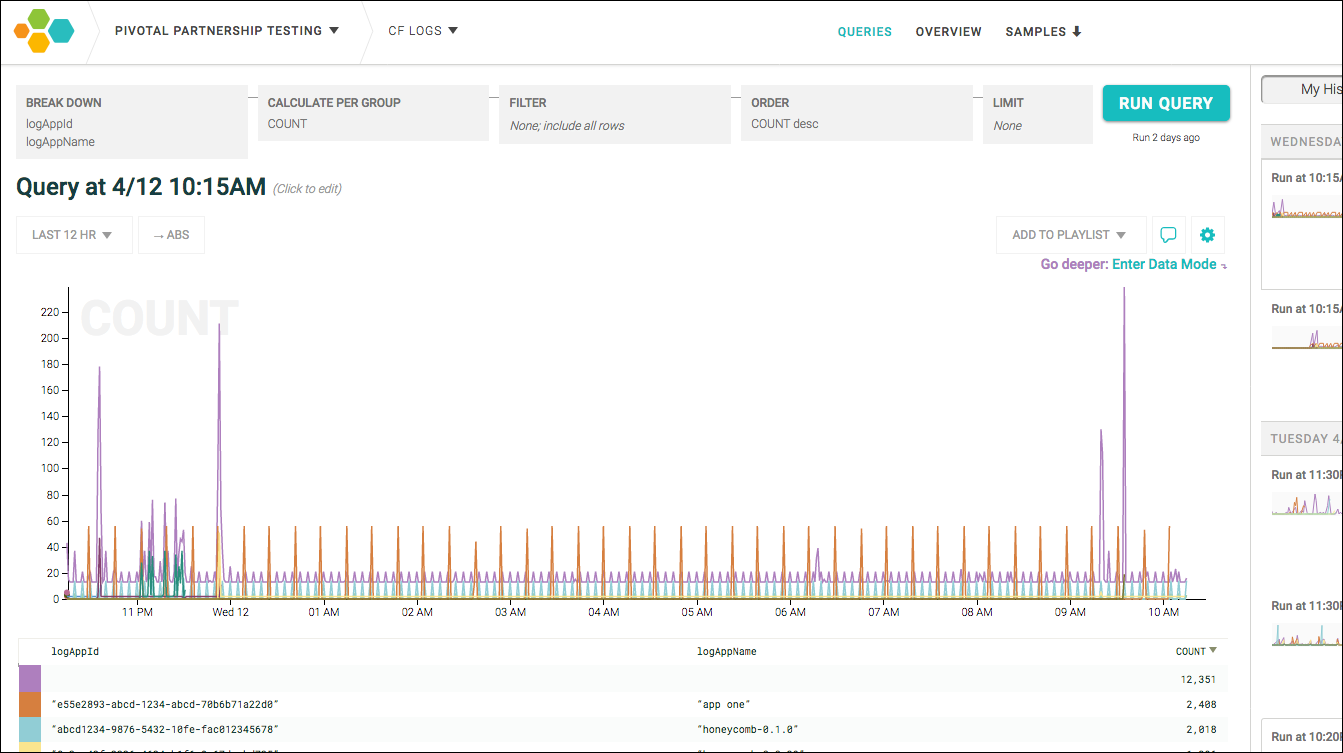Open the CF LOGS dataset dropdown
Image resolution: width=1343 pixels, height=753 pixels.
pyautogui.click(x=423, y=31)
